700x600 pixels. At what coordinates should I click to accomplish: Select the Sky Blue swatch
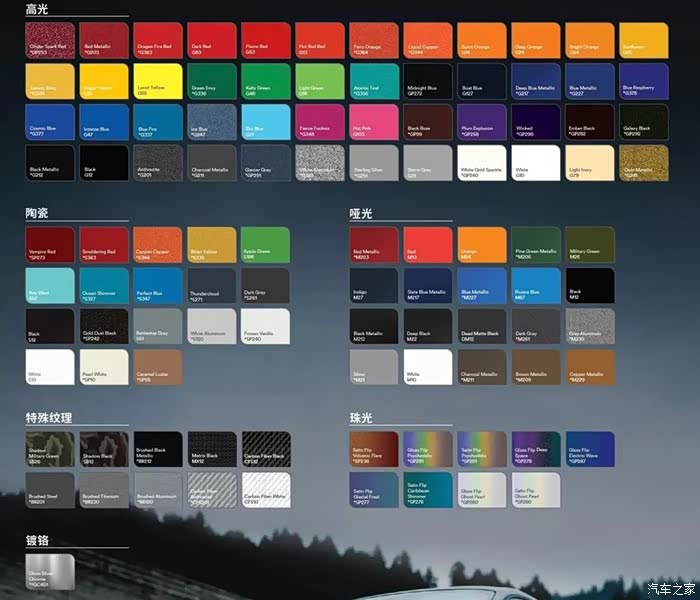tap(266, 122)
